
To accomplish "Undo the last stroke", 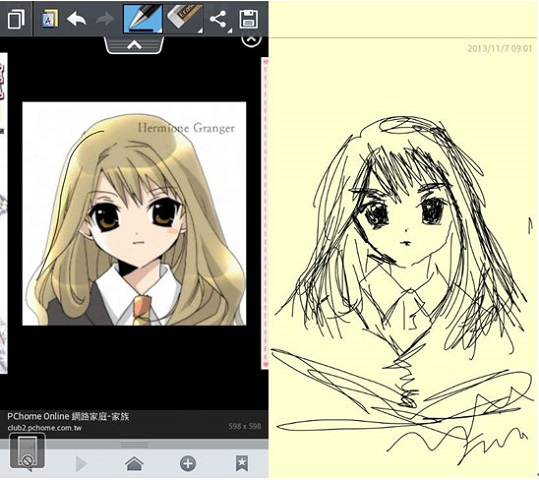I will pos(76,19).
